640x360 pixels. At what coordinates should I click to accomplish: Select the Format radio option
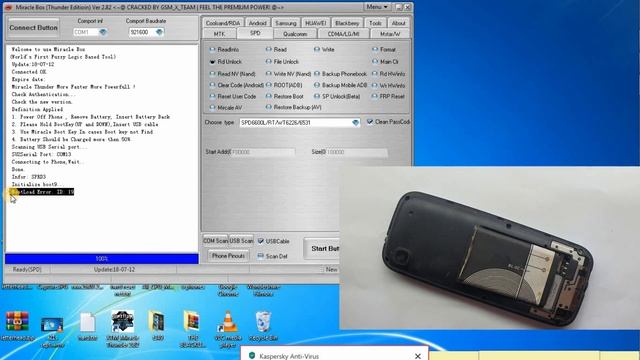384,49
